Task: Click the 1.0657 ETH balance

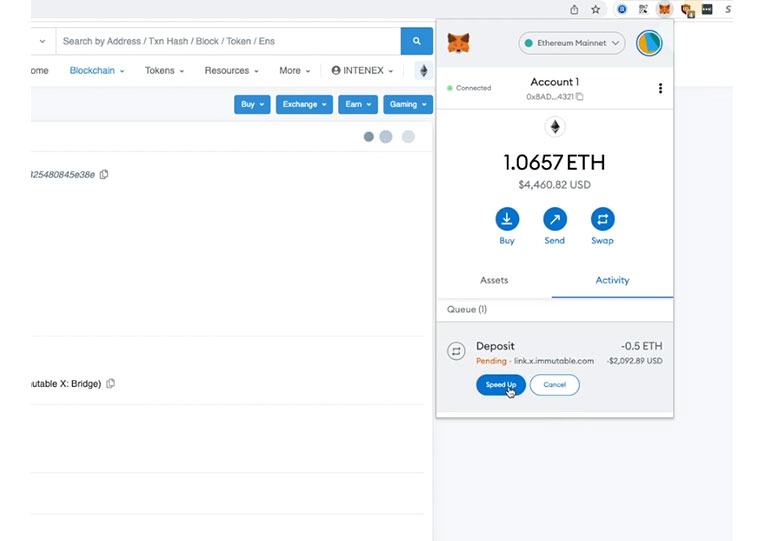Action: [x=554, y=162]
